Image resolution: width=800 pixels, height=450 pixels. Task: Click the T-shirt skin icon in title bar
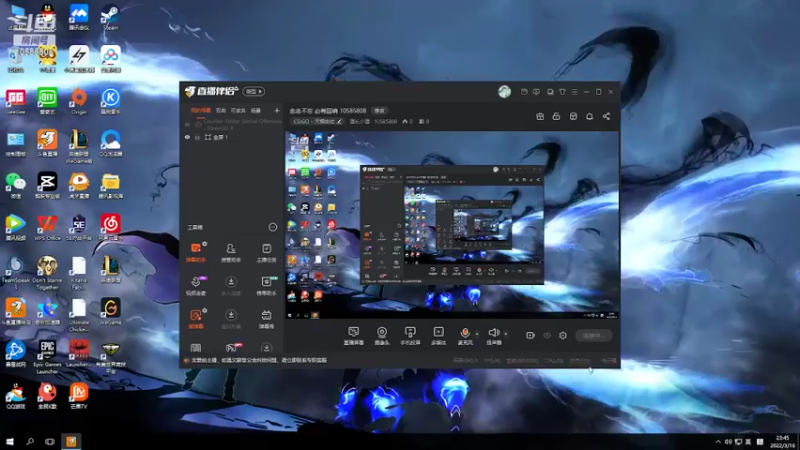tap(562, 92)
